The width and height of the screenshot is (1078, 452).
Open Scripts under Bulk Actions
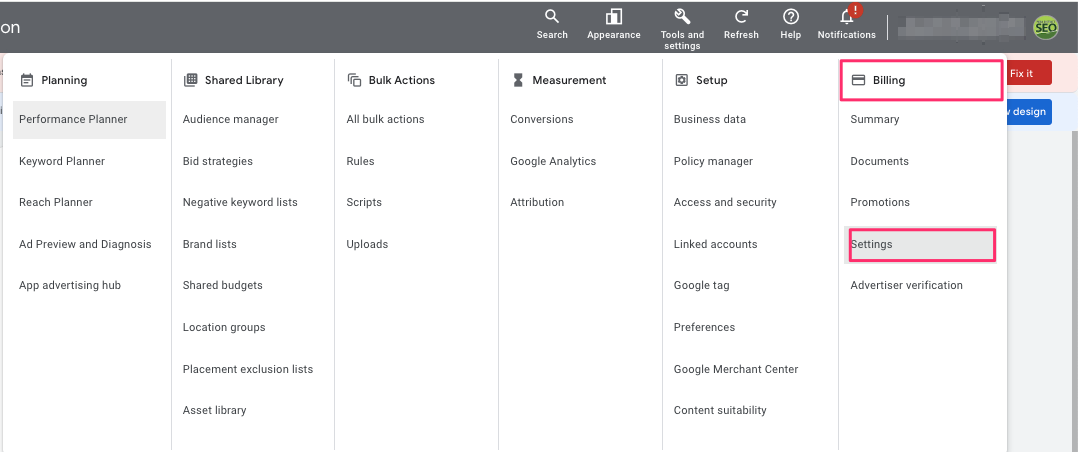point(364,202)
